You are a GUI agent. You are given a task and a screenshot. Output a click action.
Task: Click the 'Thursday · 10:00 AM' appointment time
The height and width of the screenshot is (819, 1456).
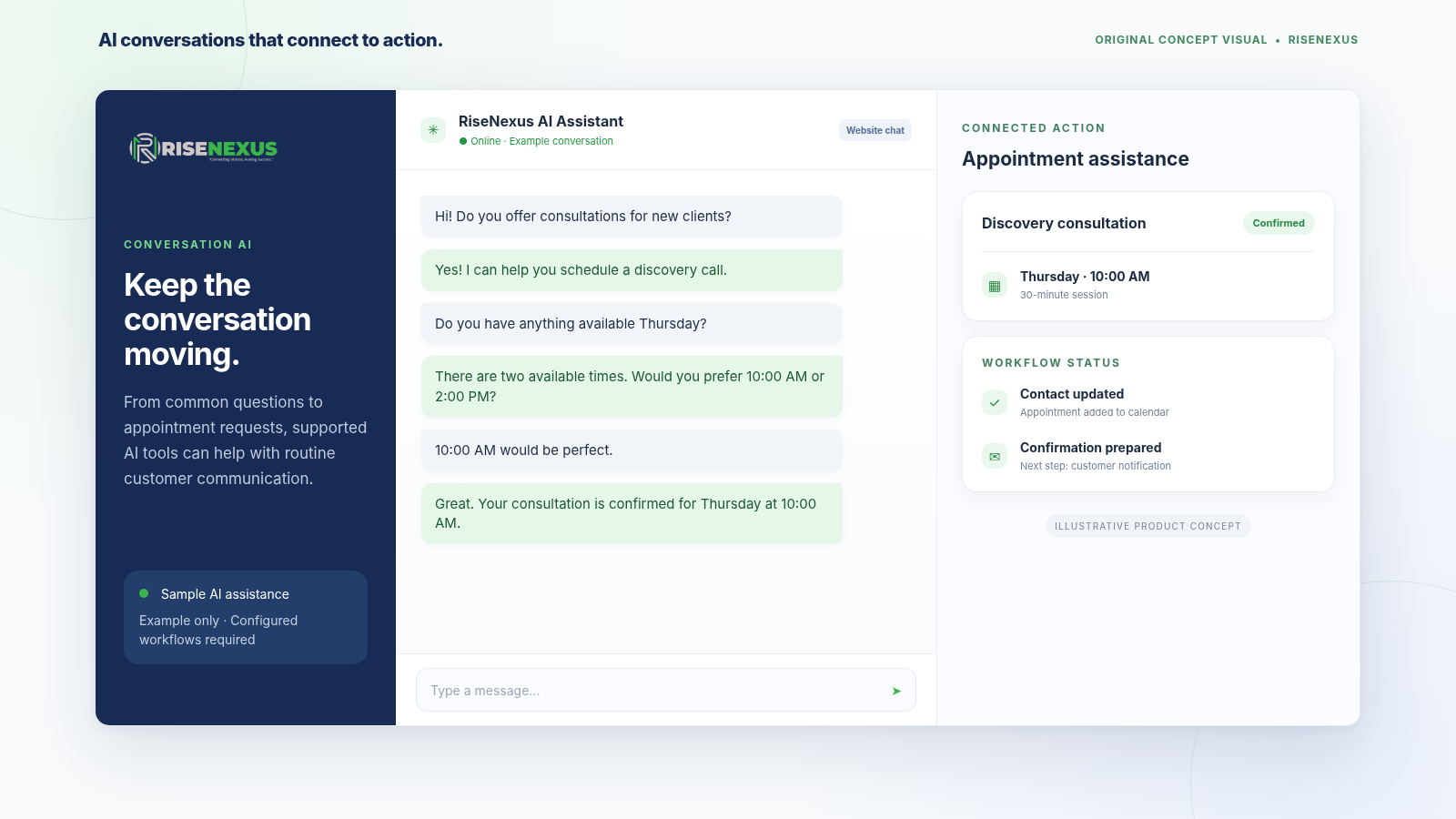(1085, 277)
